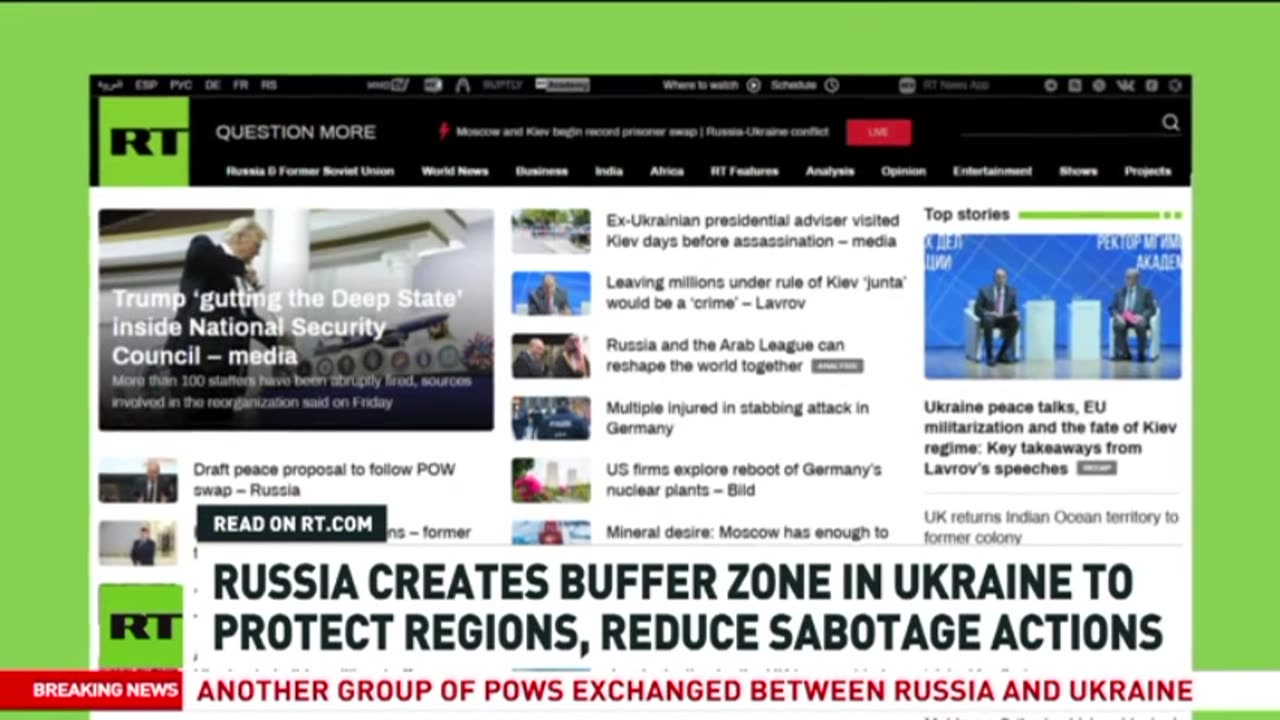
Task: Open Opinion section
Action: point(903,171)
